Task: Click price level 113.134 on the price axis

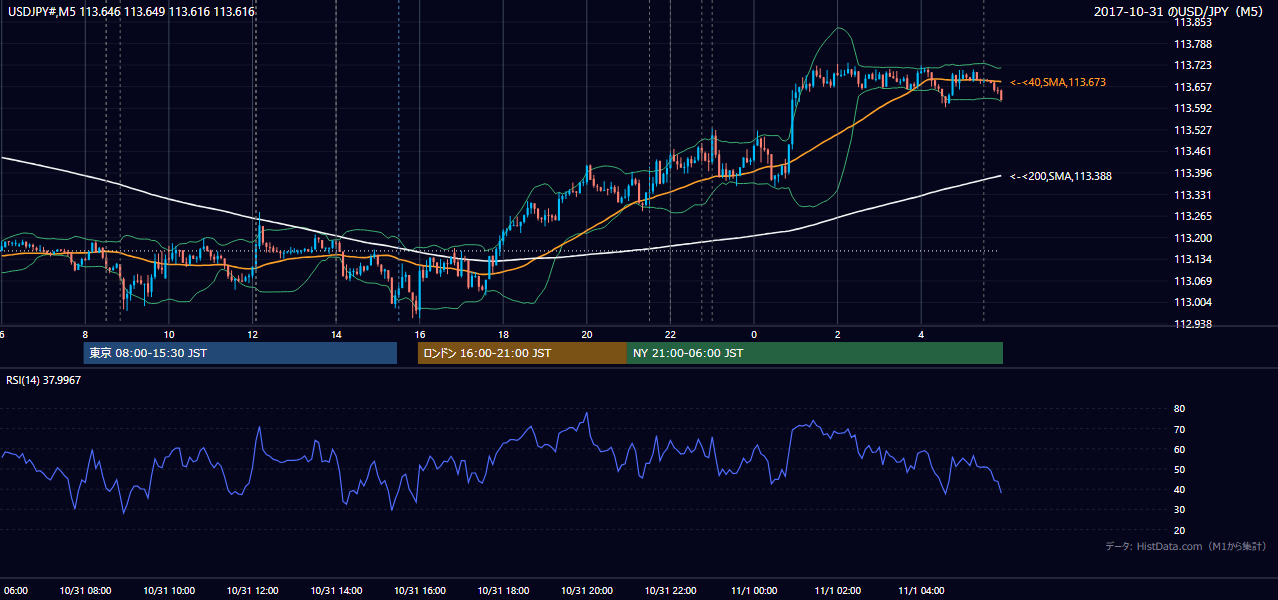Action: (x=1194, y=260)
